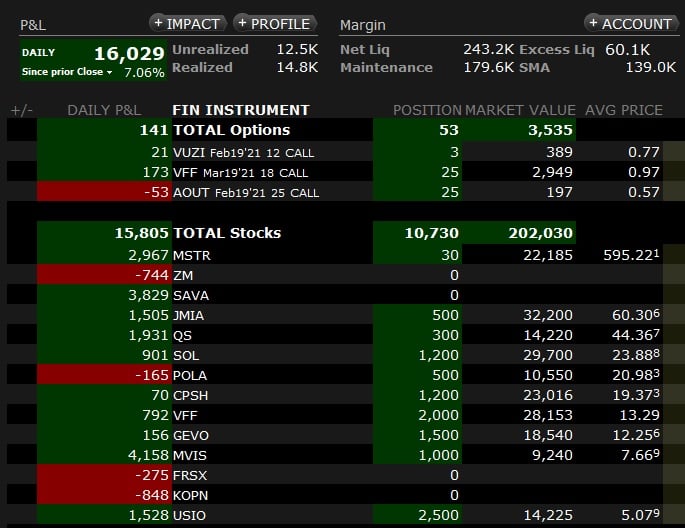Image resolution: width=685 pixels, height=528 pixels.
Task: Click total options market value 3,535
Action: [519, 130]
